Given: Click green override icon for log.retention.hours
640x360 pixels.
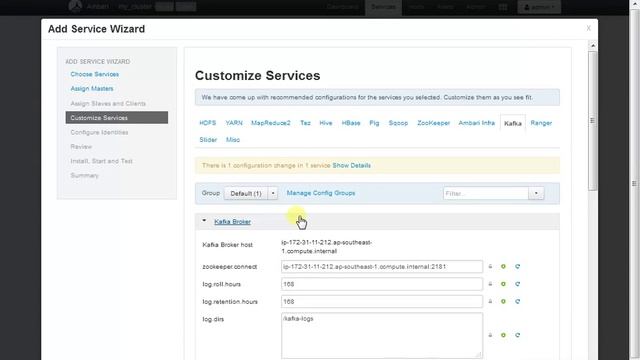Looking at the screenshot, I should 503,302.
